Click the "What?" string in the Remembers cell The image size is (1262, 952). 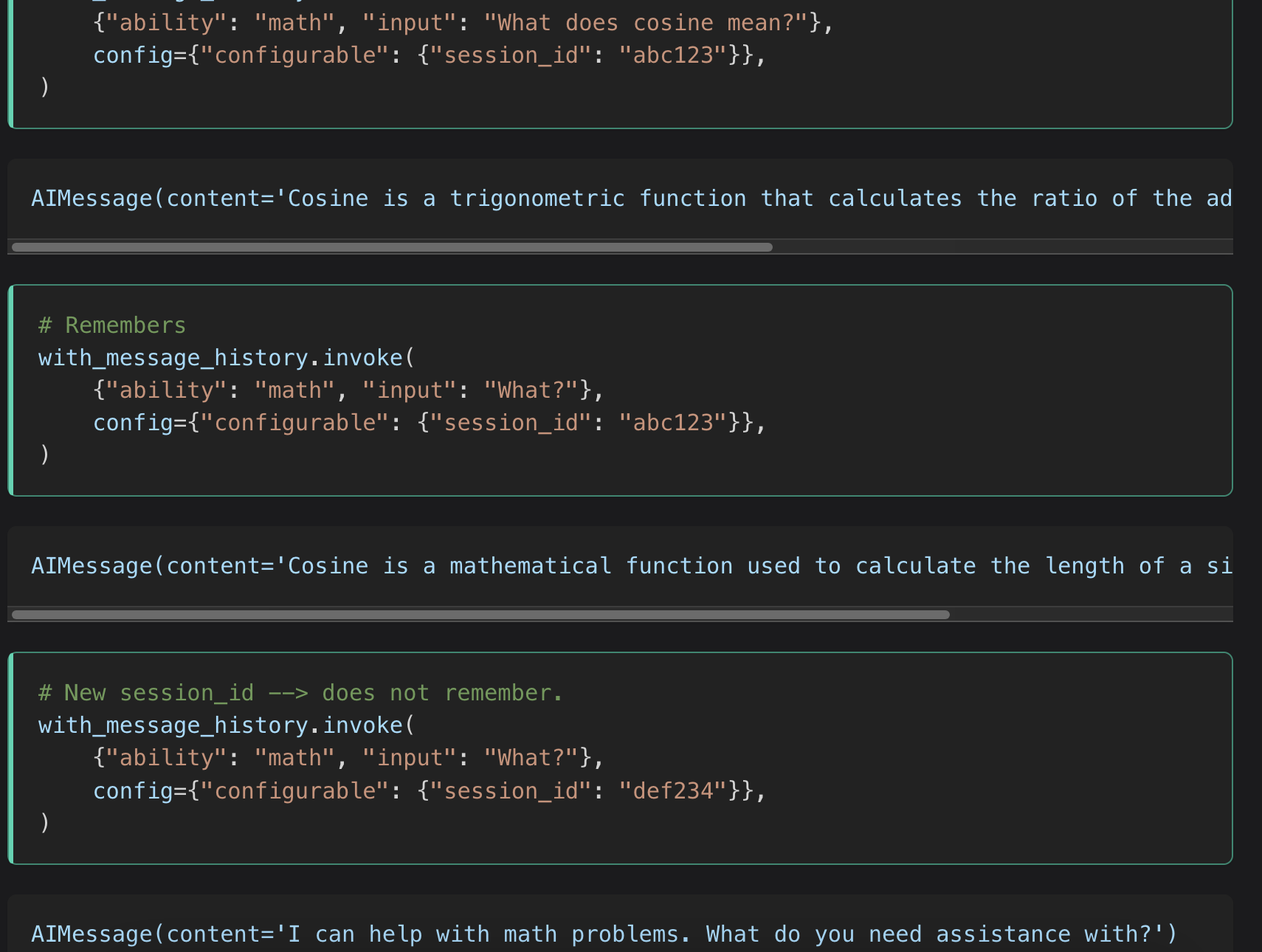pyautogui.click(x=531, y=390)
